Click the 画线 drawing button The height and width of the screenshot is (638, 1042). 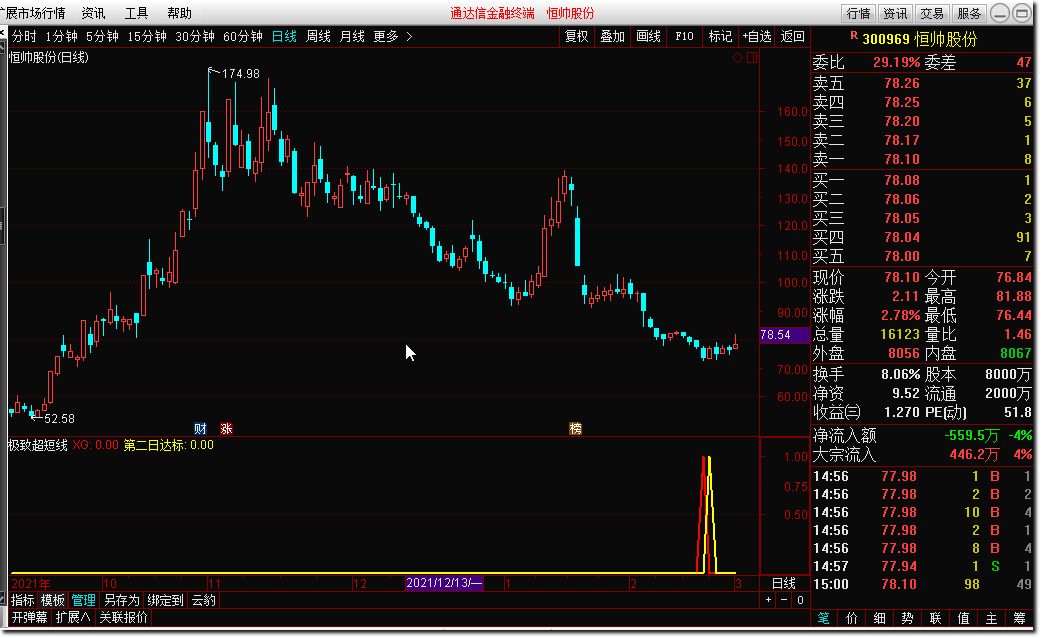[648, 37]
